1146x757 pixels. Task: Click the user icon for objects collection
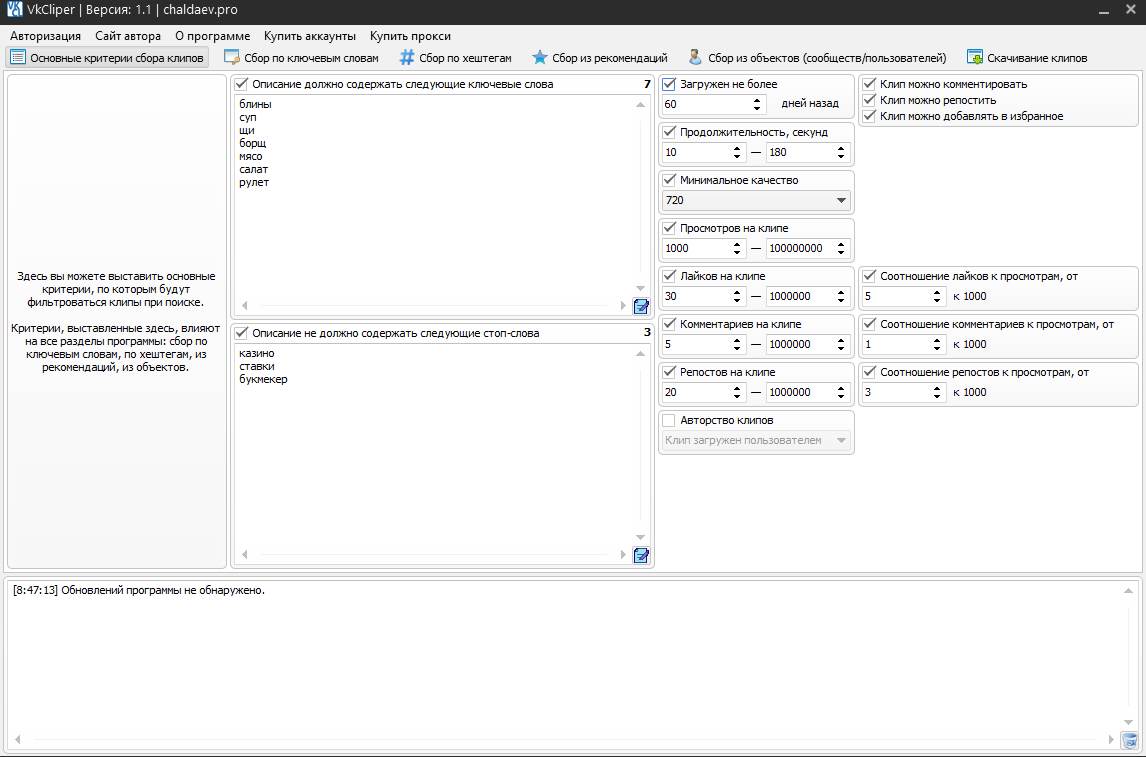(x=695, y=58)
